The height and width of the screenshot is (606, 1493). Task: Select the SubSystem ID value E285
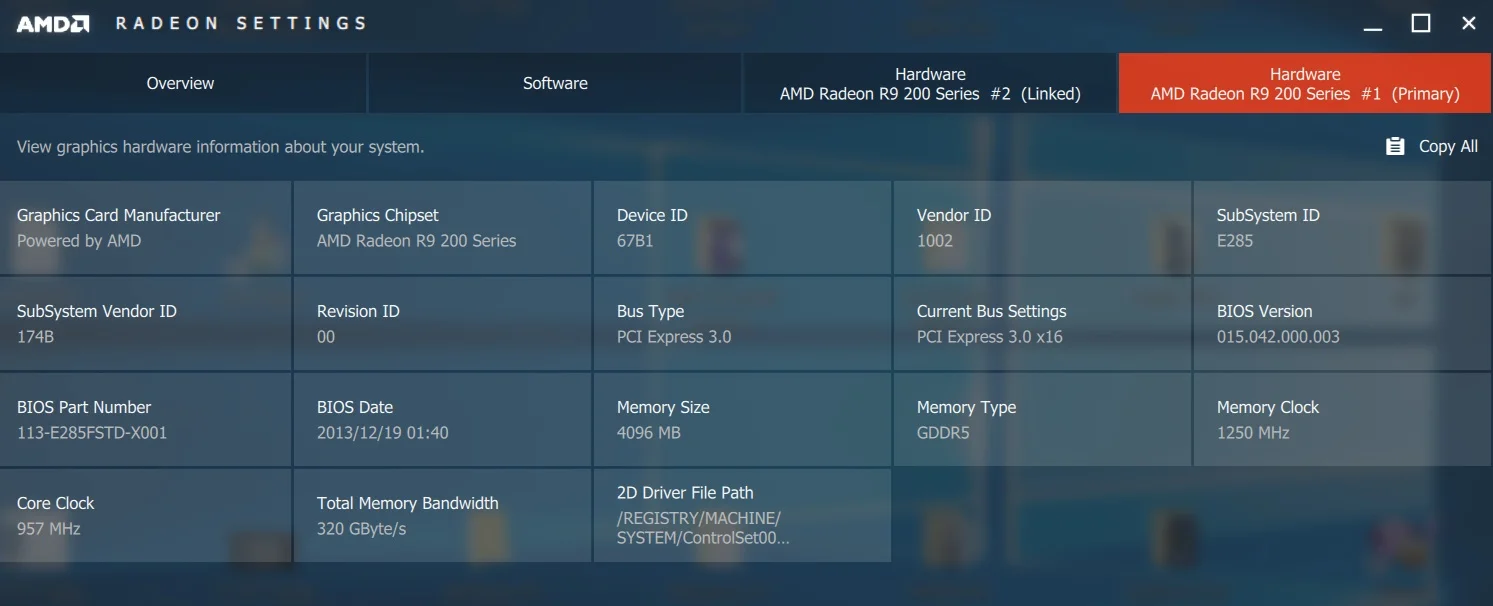click(x=1235, y=241)
